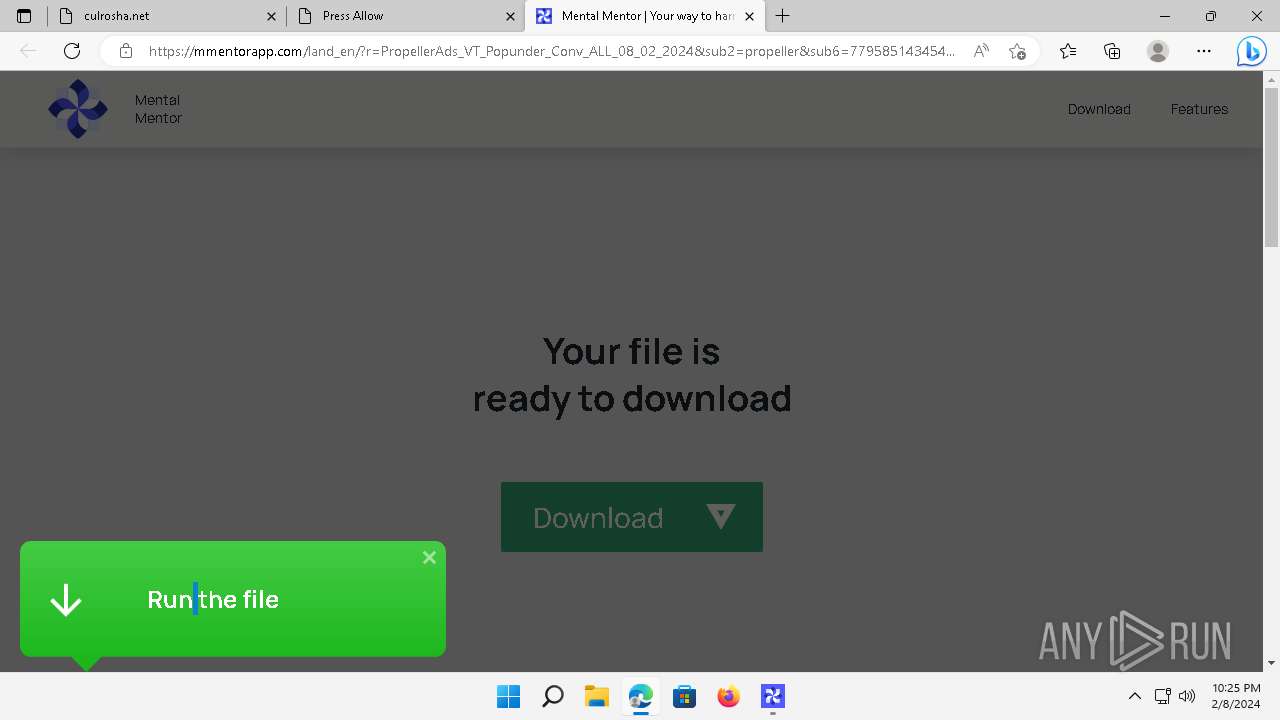This screenshot has height=720, width=1280.
Task: Show hidden system tray icons
Action: [1134, 696]
